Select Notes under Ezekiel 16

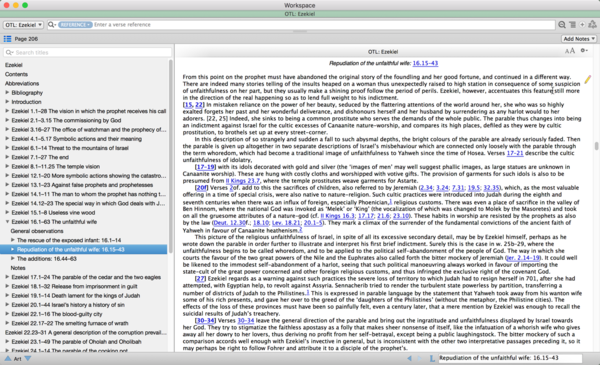[18, 268]
